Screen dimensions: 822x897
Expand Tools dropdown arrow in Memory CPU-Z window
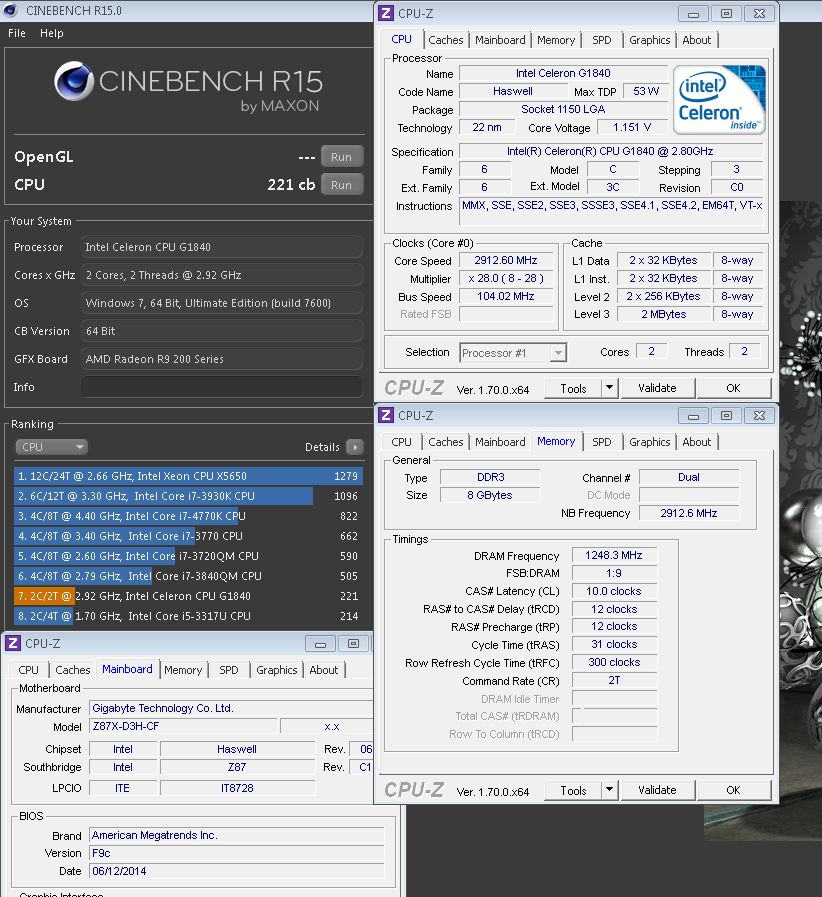point(610,791)
